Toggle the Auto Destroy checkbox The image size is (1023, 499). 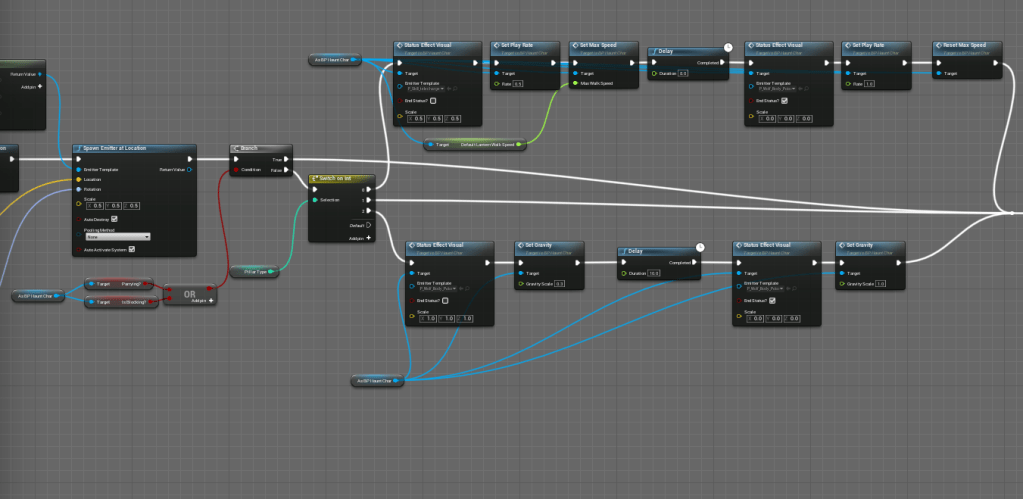(114, 218)
